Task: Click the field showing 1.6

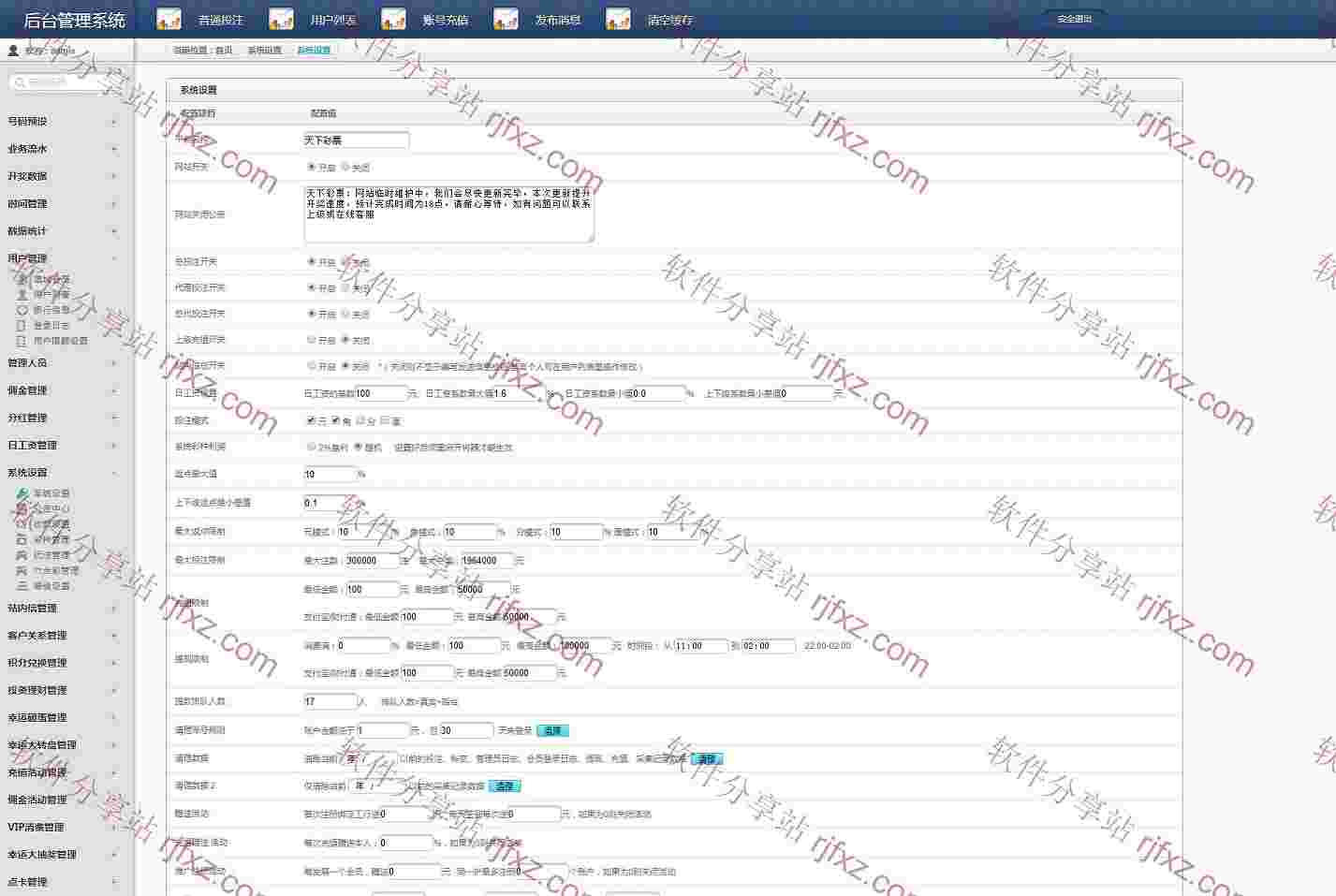Action: click(x=519, y=393)
